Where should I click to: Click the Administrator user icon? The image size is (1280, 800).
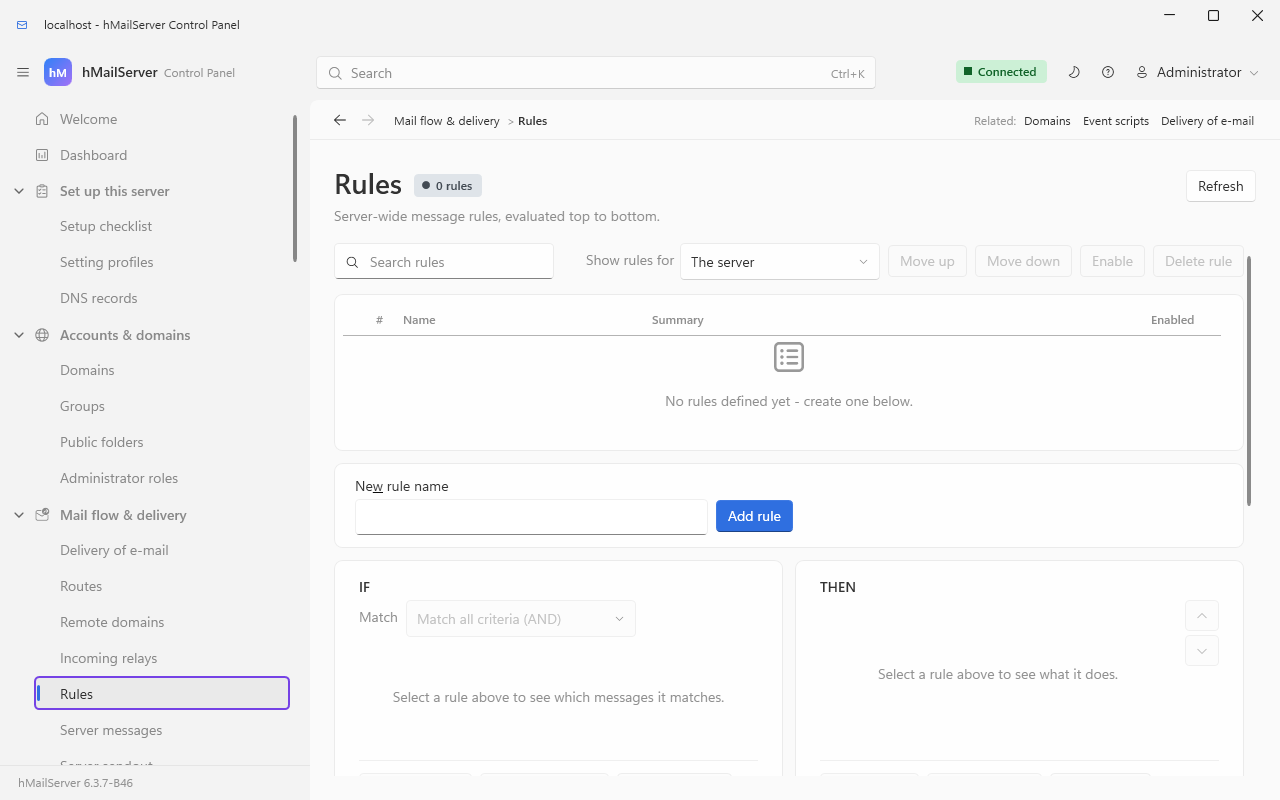(x=1142, y=72)
